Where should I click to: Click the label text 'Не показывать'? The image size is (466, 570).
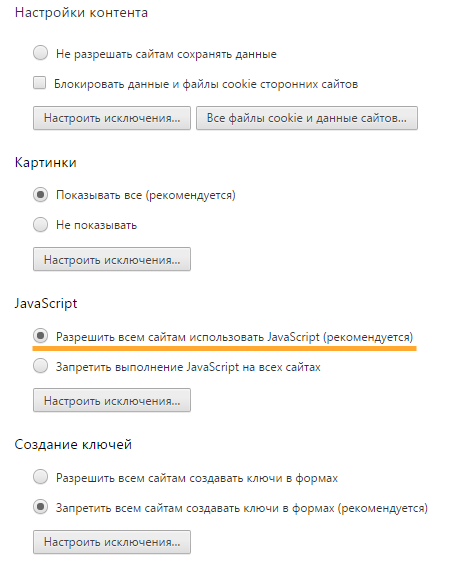[x=96, y=225]
